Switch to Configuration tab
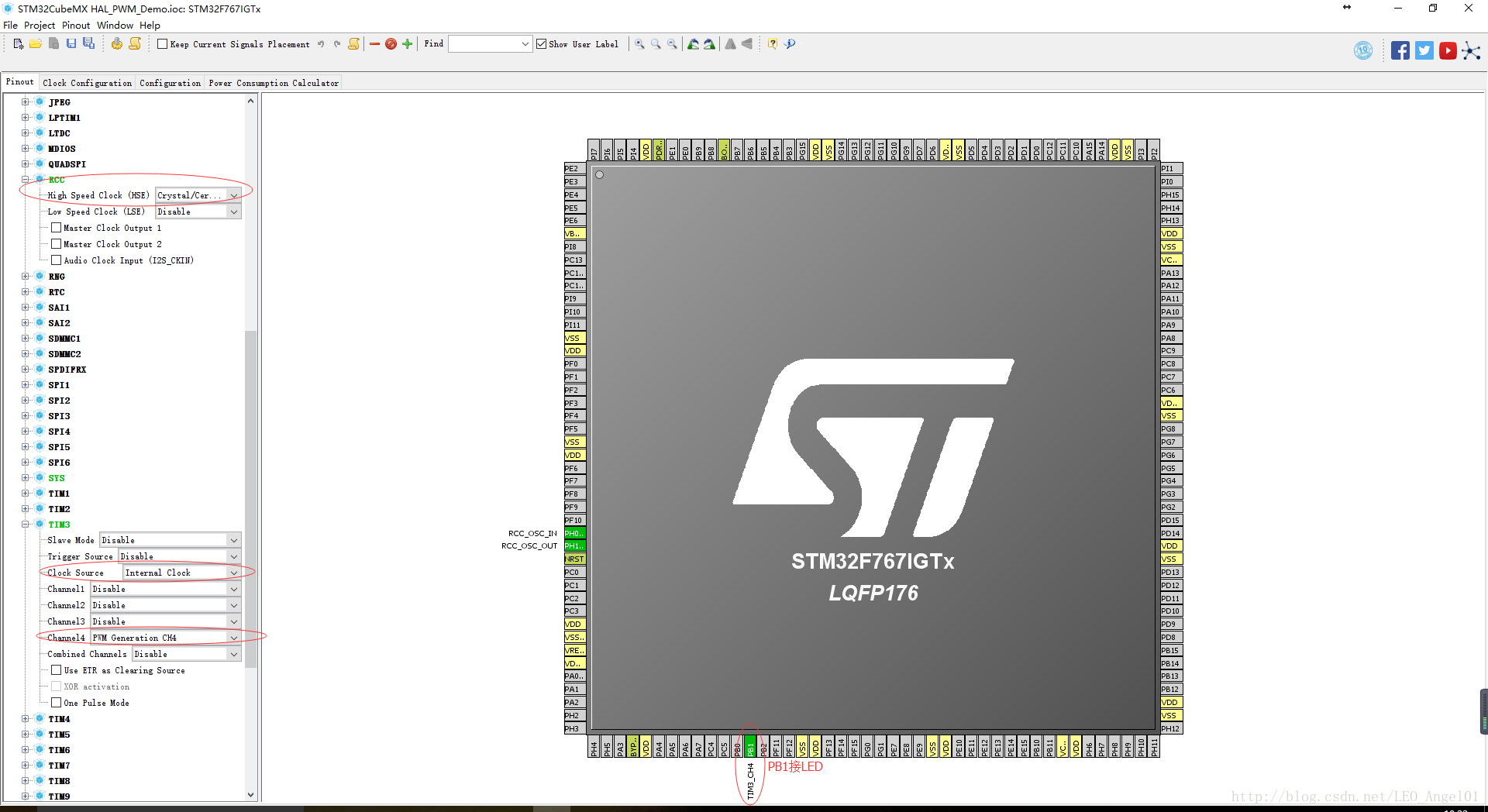This screenshot has width=1488, height=812. (170, 83)
